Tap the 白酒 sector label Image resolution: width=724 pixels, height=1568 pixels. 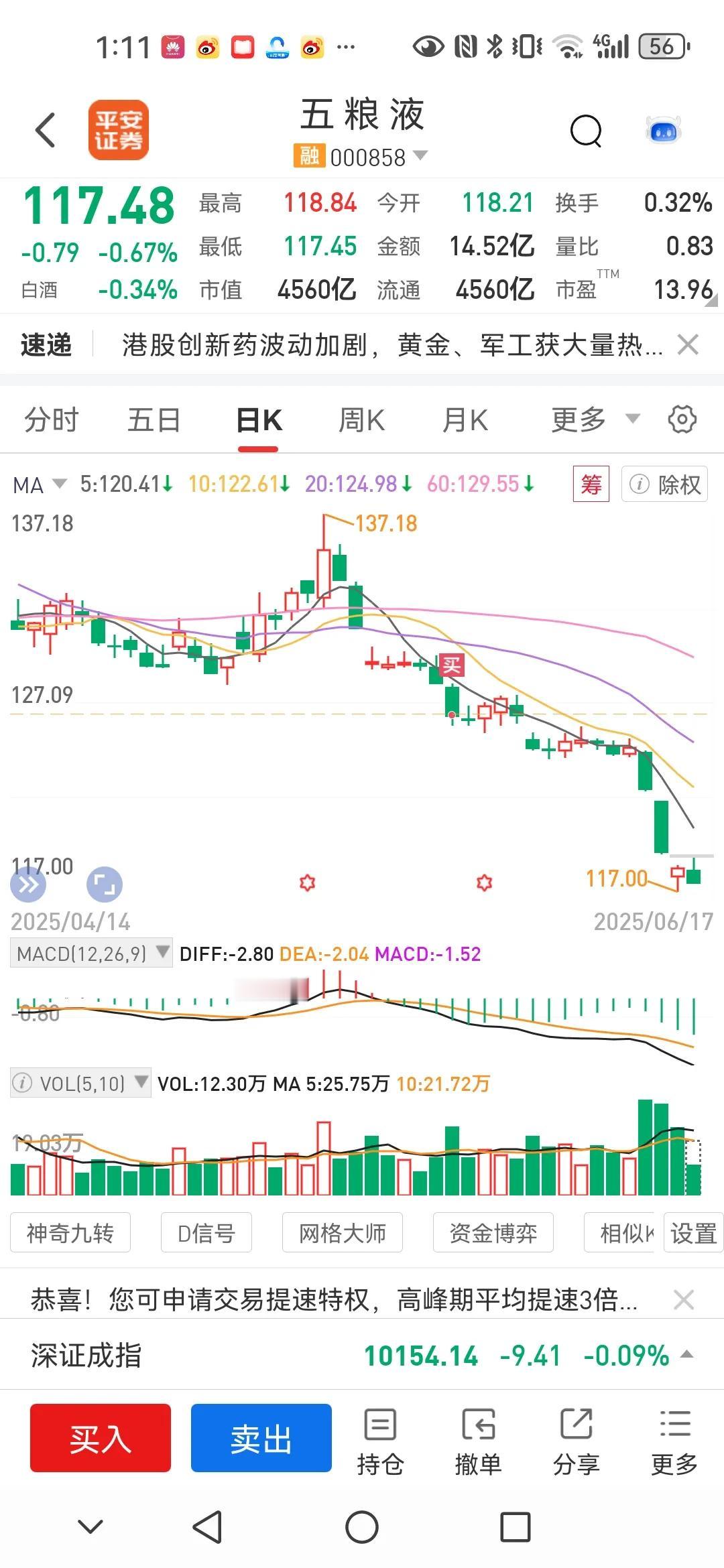coord(39,290)
